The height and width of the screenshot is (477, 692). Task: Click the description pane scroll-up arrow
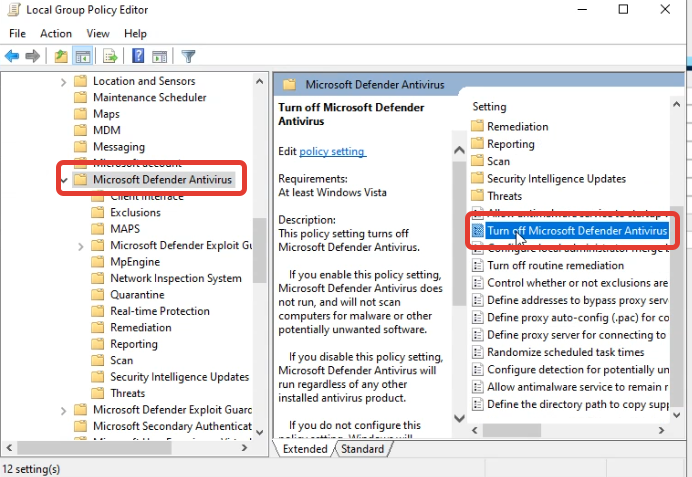point(459,150)
